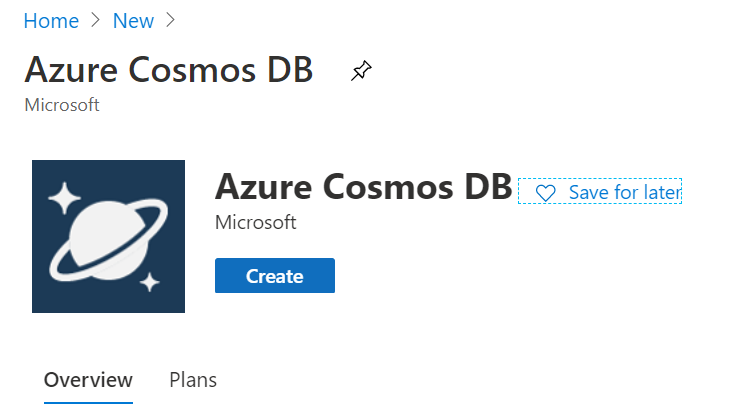Switch to the Plans tab

click(193, 380)
